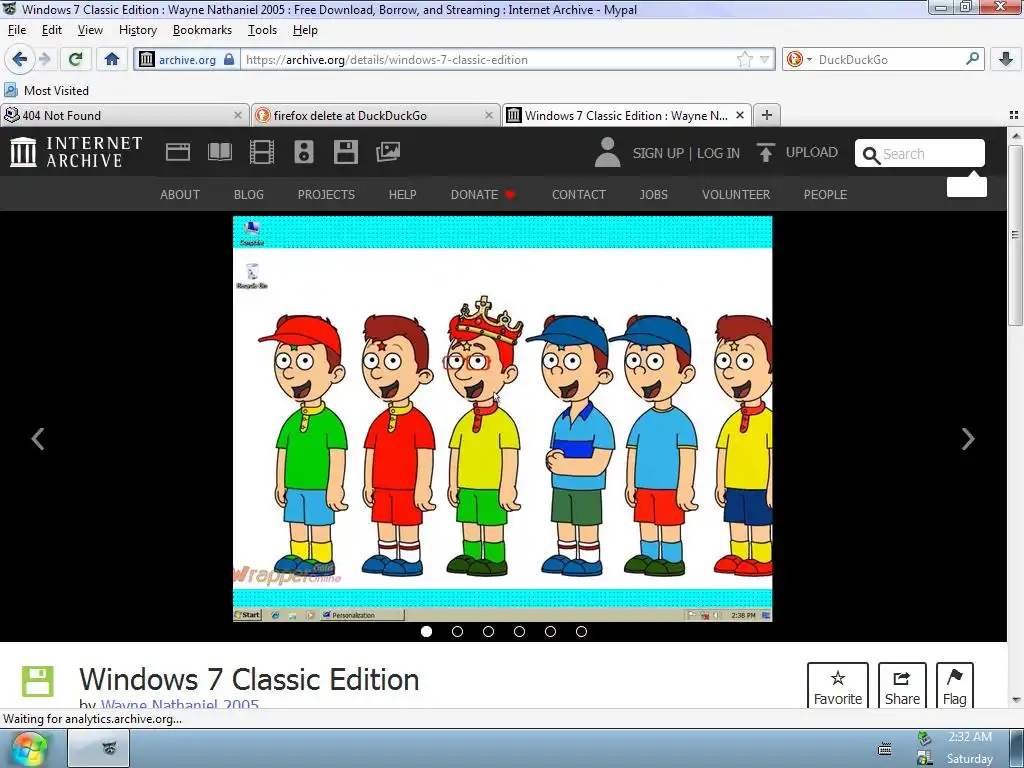Select the sixth carousel dot

click(x=581, y=632)
